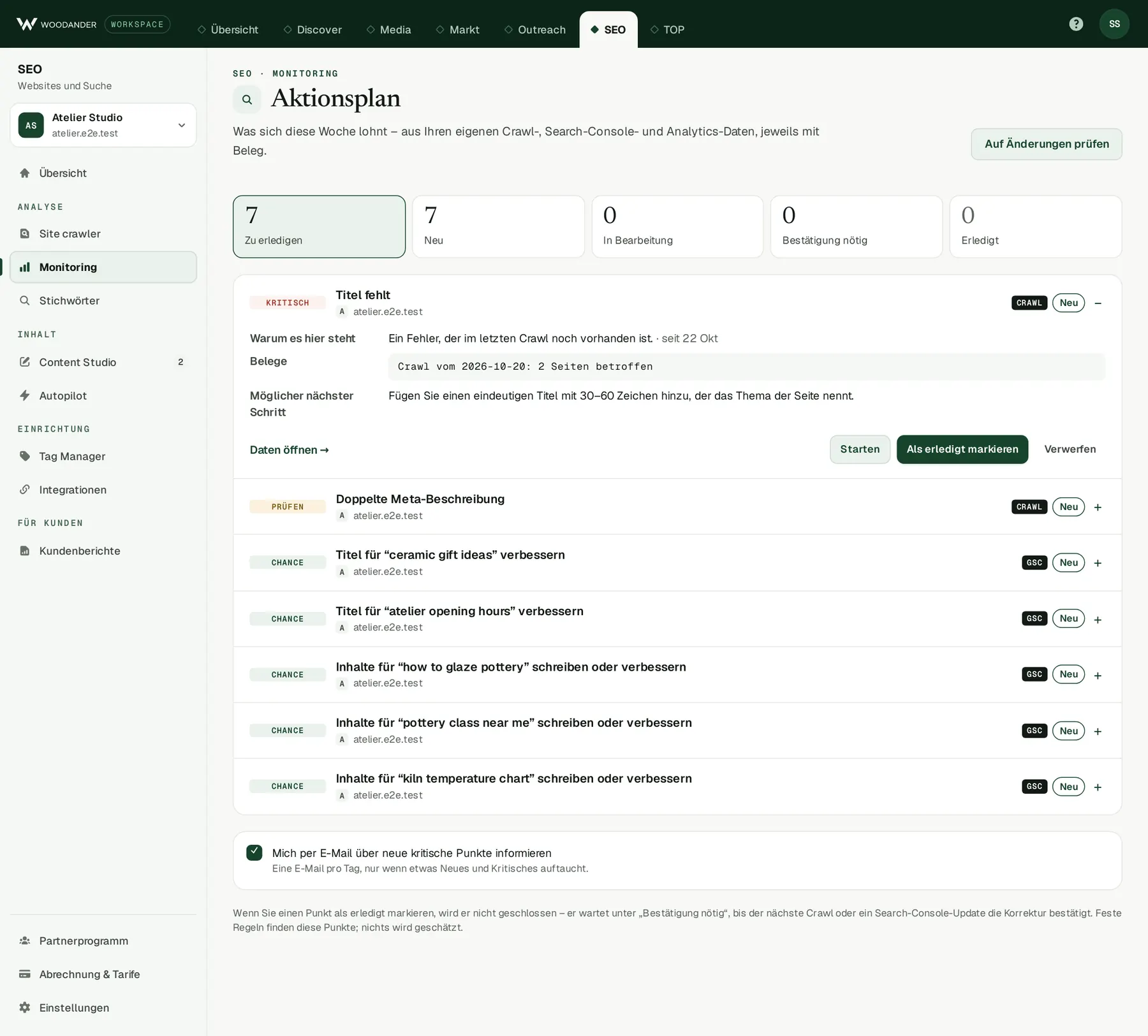The width and height of the screenshot is (1148, 1036).
Task: Open the Markt top tab
Action: pyautogui.click(x=457, y=29)
